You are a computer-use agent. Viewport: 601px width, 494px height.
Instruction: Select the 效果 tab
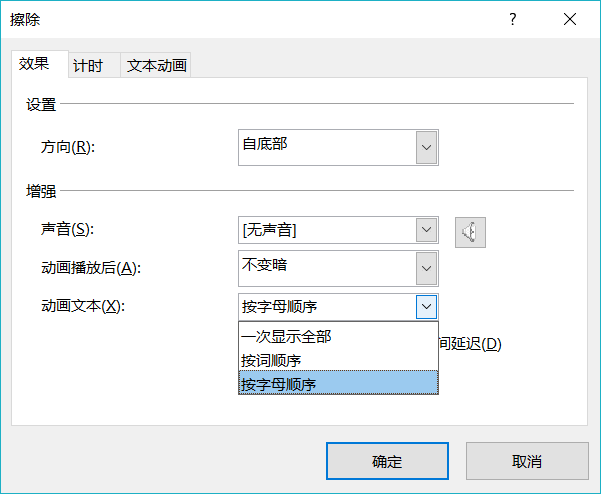pos(34,64)
